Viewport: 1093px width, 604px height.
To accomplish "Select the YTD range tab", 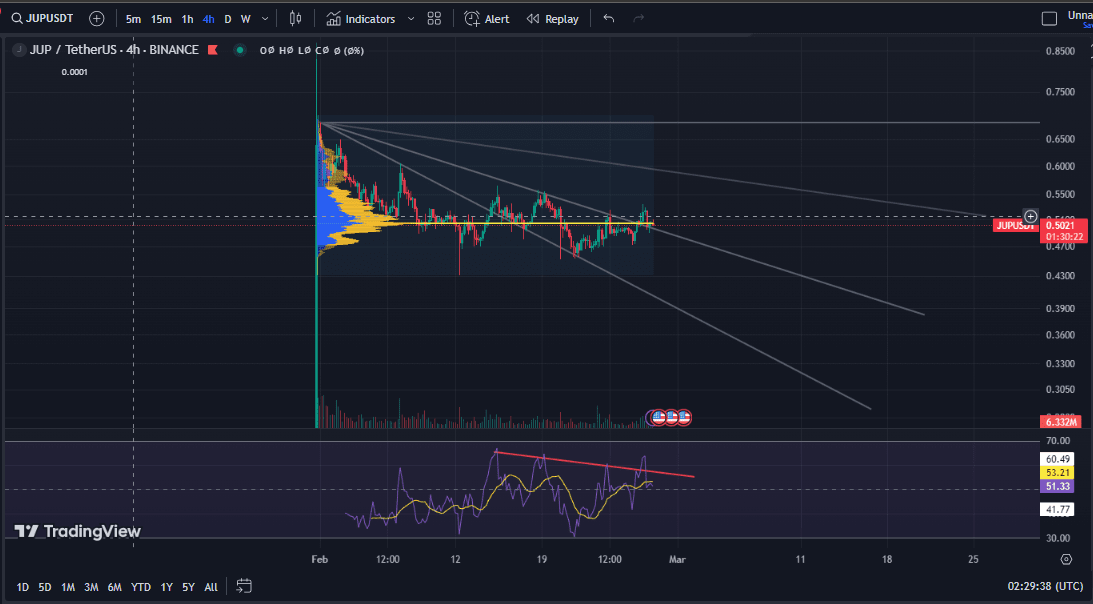I will click(140, 588).
